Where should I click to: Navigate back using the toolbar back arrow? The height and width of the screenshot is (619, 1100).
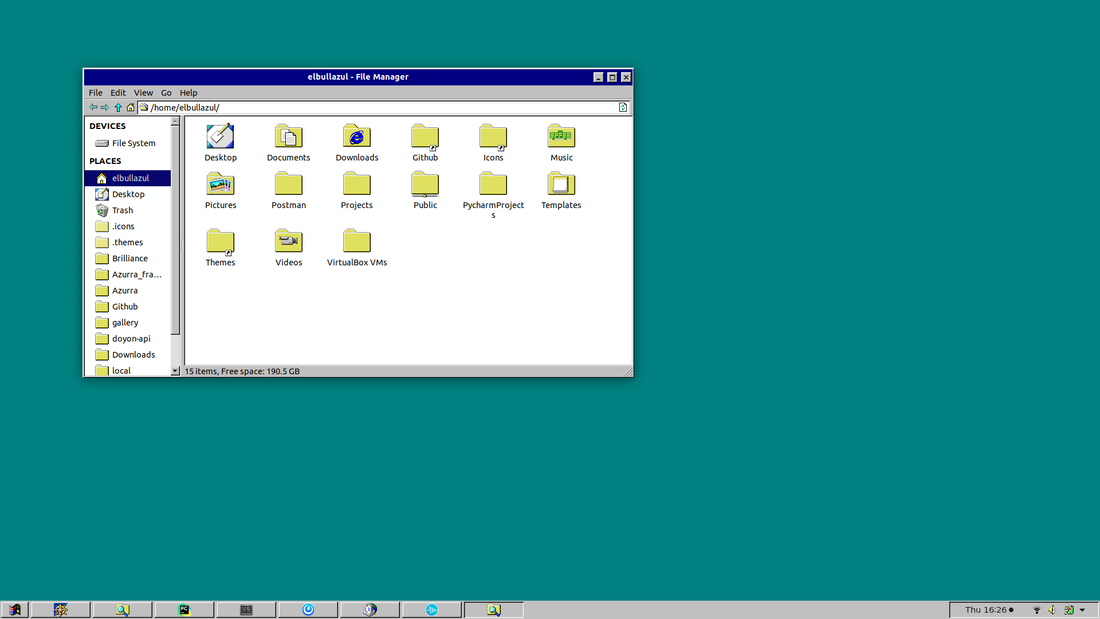(x=93, y=107)
